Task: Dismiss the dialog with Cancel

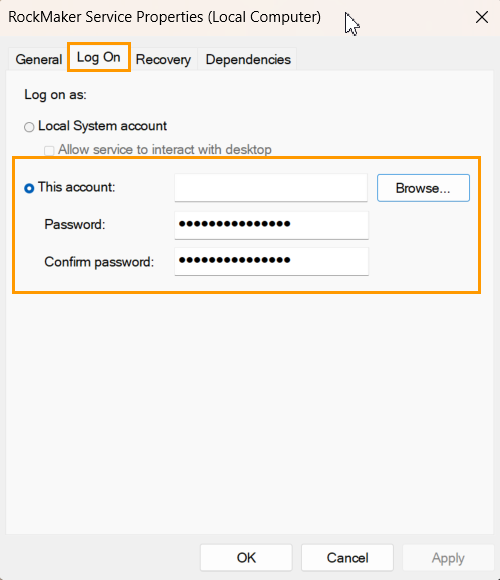Action: click(x=347, y=557)
